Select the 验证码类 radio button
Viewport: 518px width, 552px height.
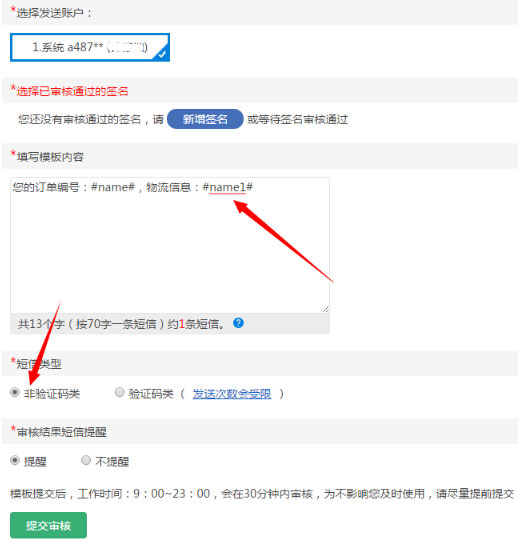pyautogui.click(x=120, y=392)
